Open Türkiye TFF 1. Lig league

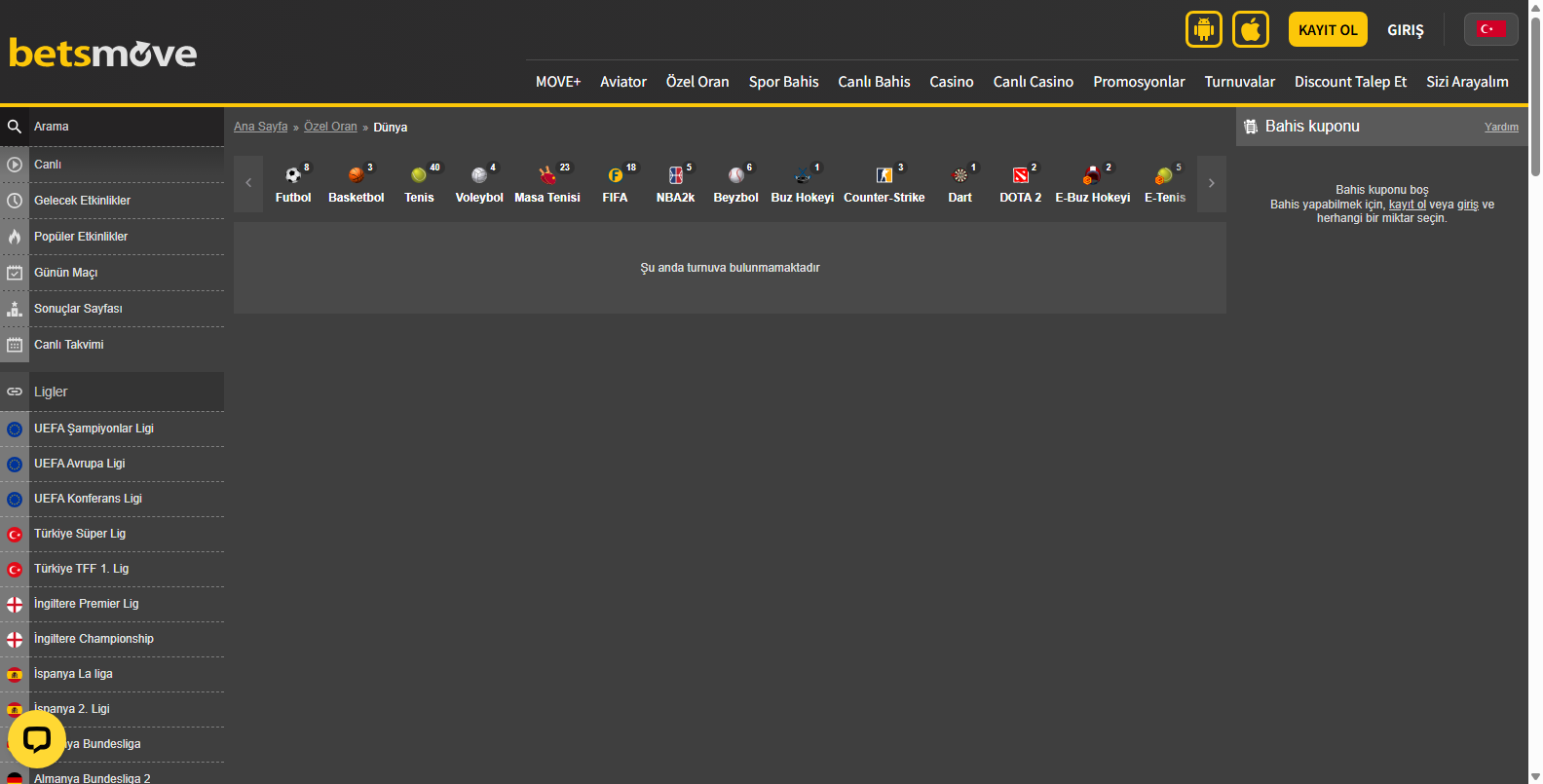[x=112, y=569]
